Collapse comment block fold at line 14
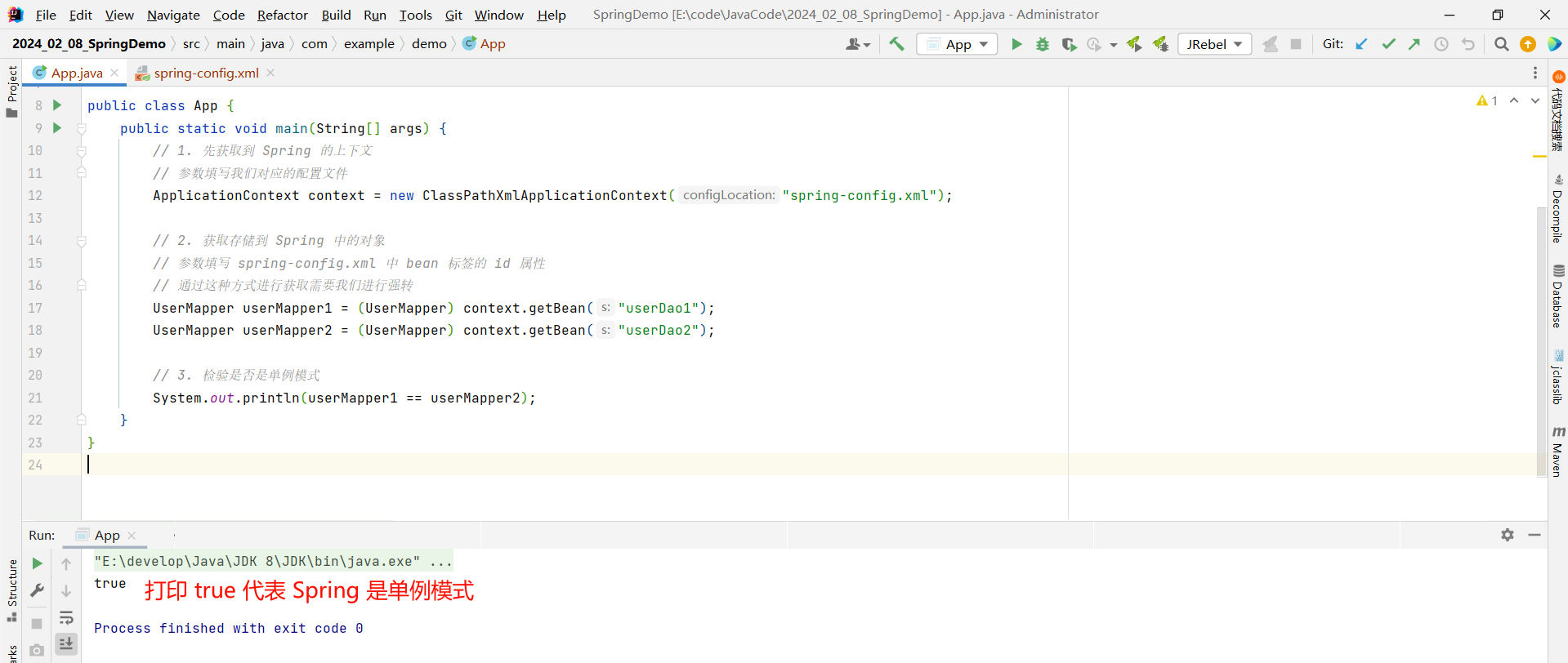The image size is (1568, 663). [82, 241]
